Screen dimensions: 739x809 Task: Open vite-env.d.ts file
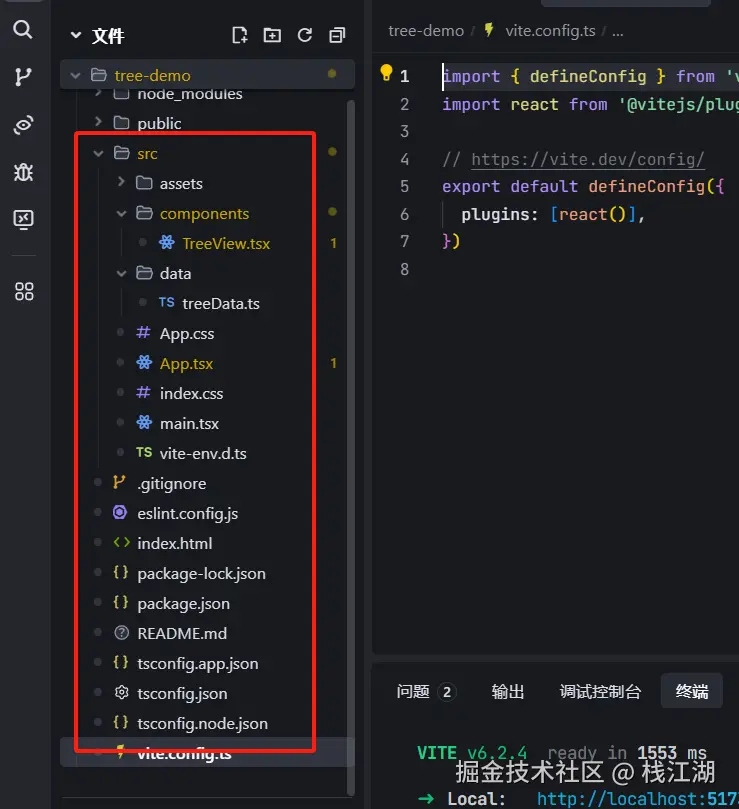pos(203,453)
